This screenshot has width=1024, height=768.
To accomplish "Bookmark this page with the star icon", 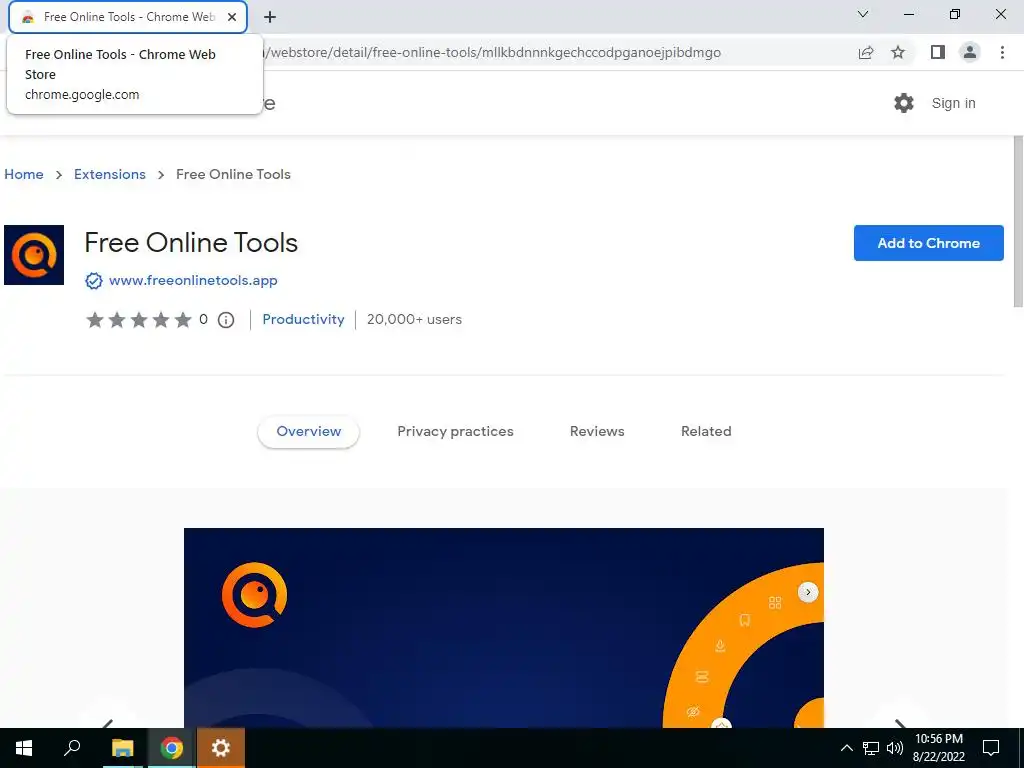I will (x=898, y=52).
